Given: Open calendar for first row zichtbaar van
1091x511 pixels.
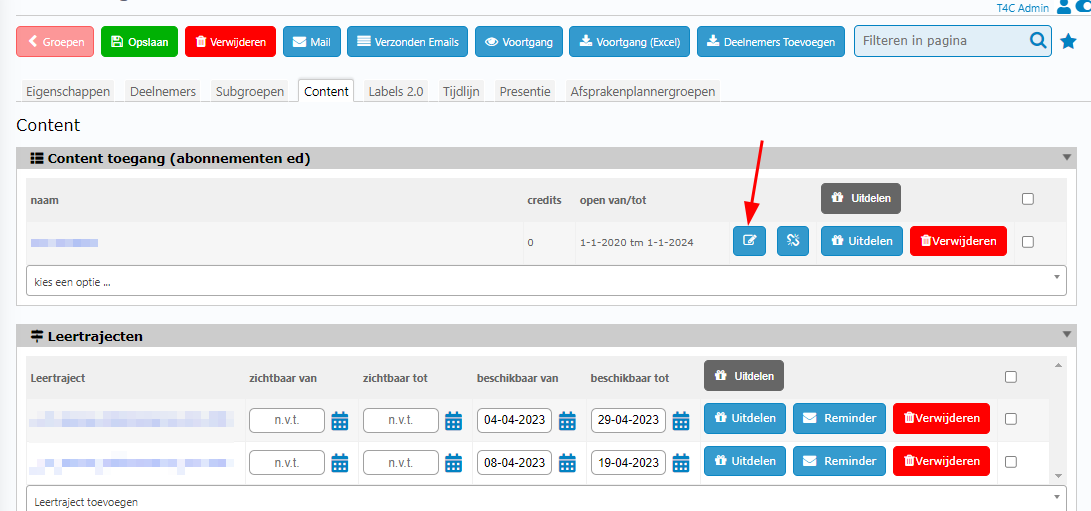Looking at the screenshot, I should 340,420.
